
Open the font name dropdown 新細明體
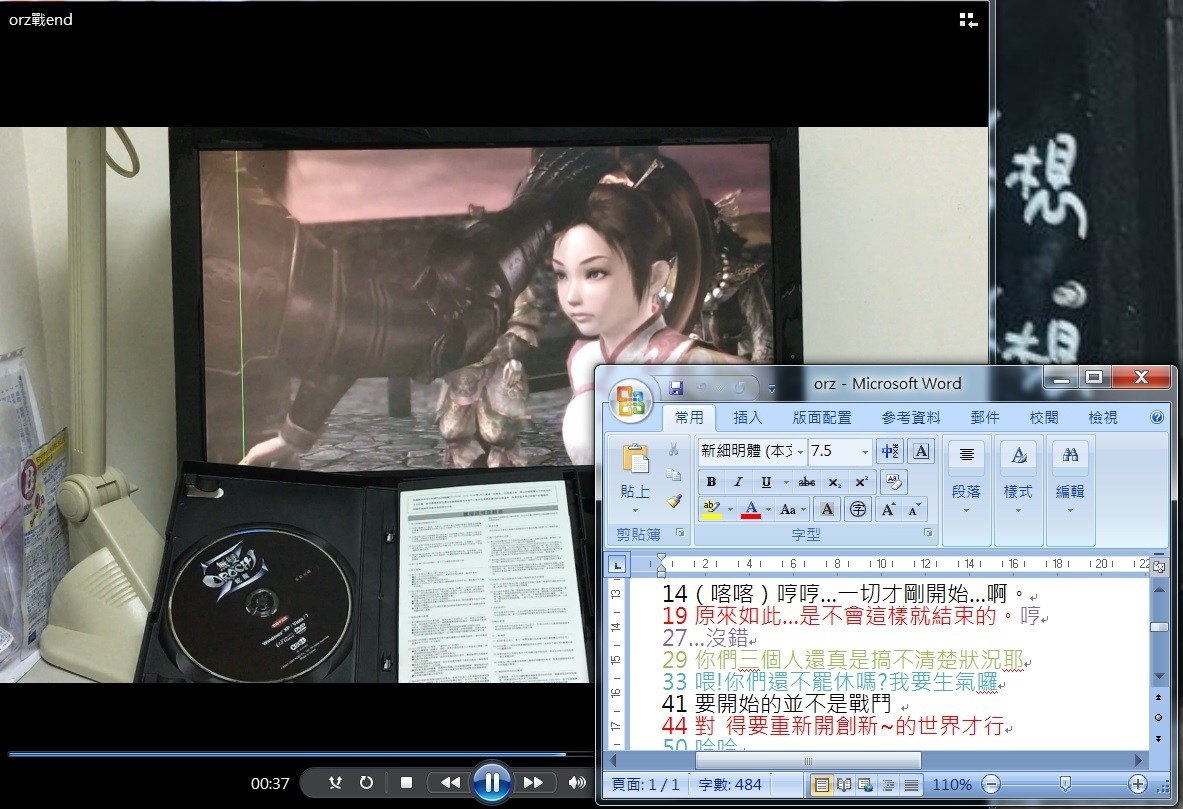pos(799,451)
